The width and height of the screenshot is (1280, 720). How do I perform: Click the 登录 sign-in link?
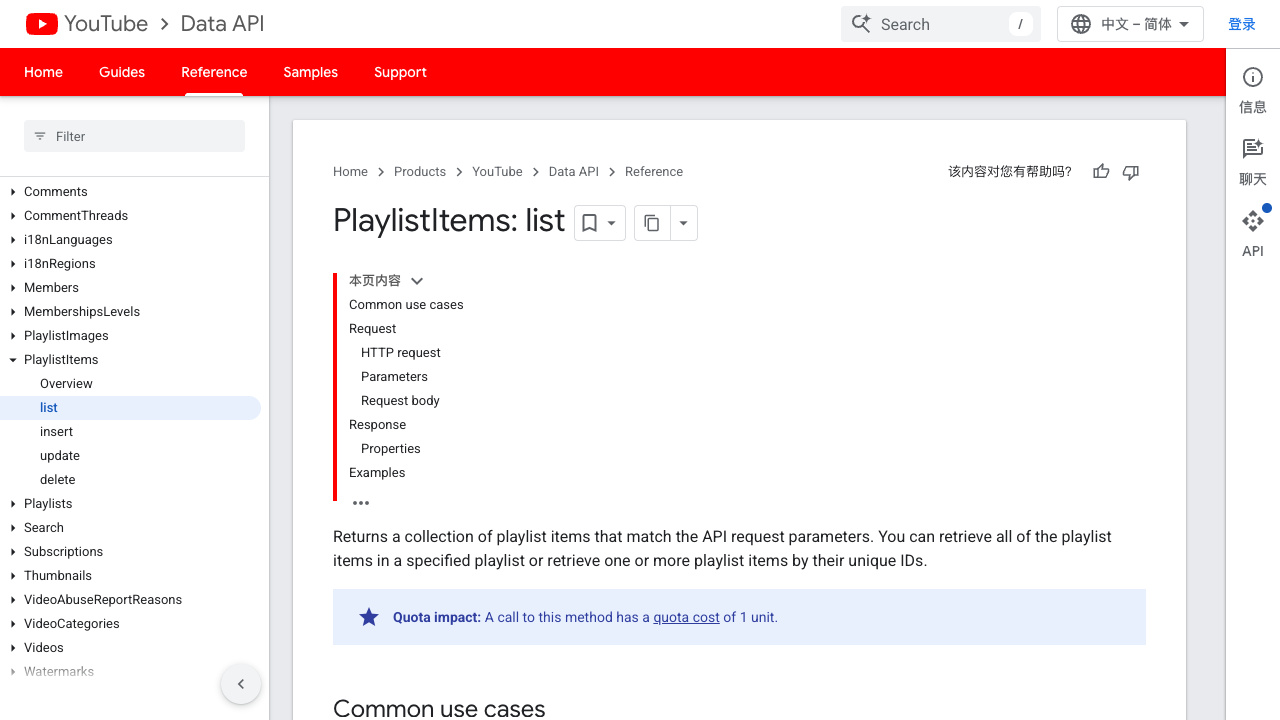pyautogui.click(x=1242, y=24)
